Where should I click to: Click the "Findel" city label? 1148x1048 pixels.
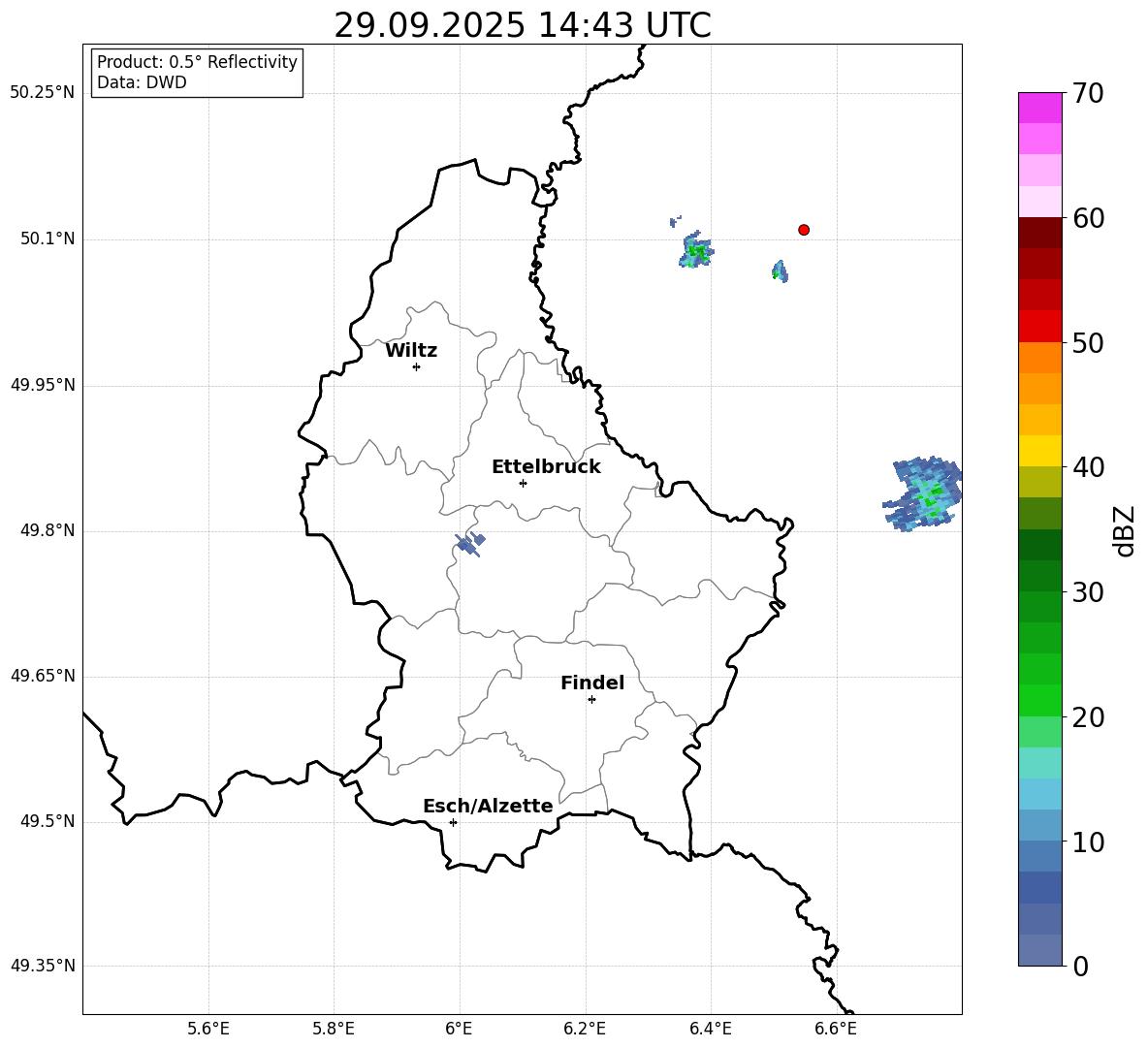[592, 683]
